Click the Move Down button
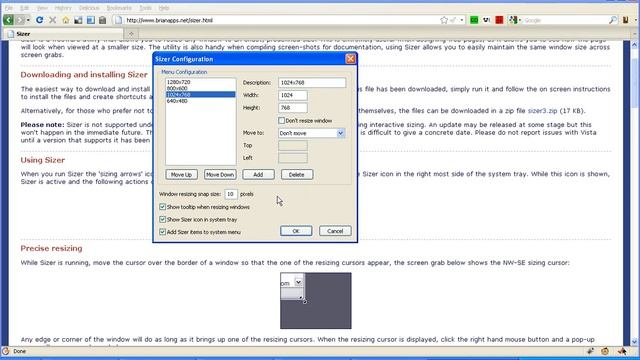This screenshot has height=360, width=640. pos(220,175)
